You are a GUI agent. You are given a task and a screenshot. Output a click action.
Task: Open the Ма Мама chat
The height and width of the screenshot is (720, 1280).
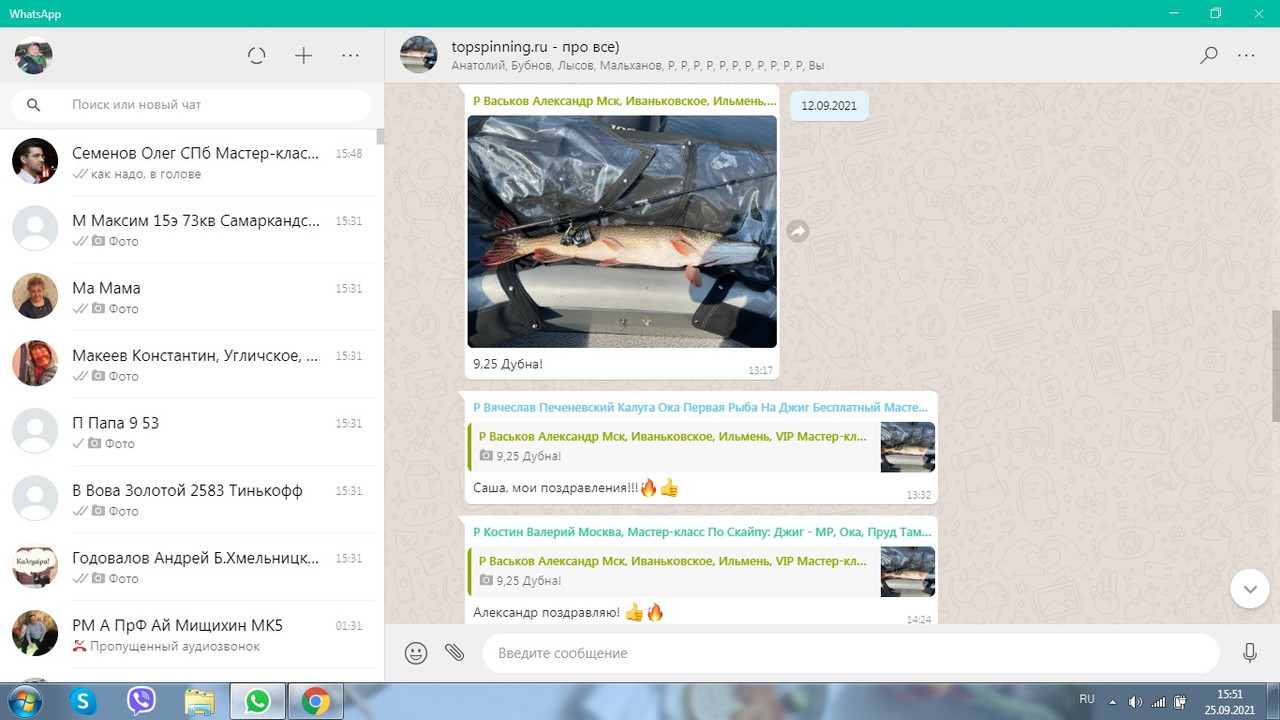point(190,297)
